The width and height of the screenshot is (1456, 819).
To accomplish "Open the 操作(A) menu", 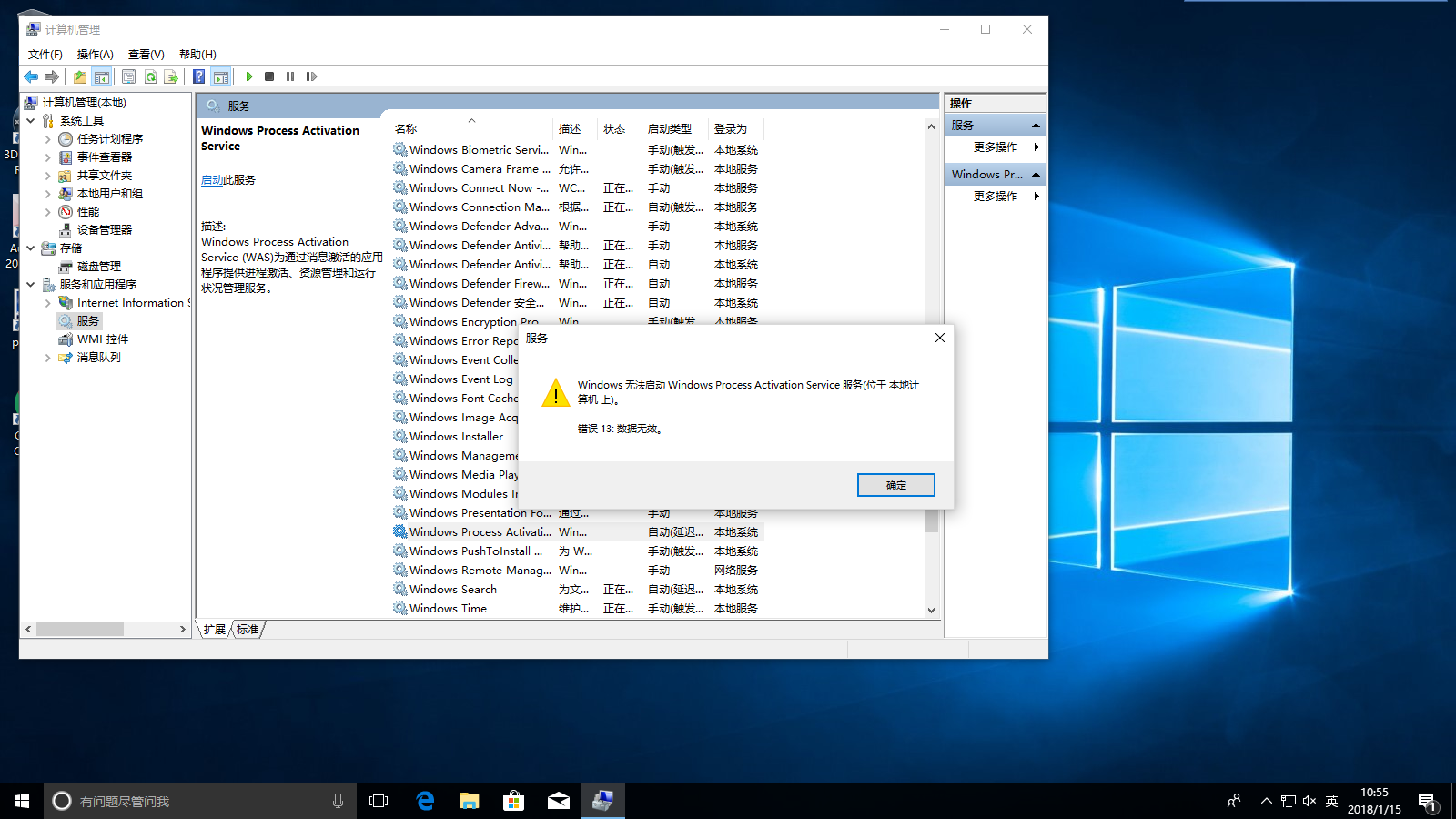I will pos(96,55).
